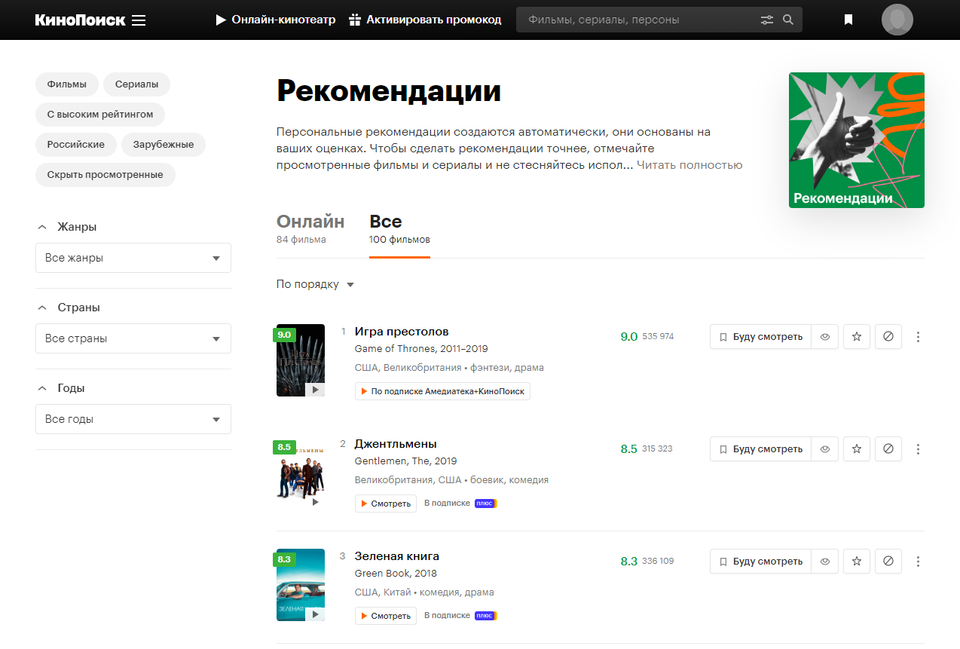Click Смотреть button for Зеленая книга
960x649 pixels.
point(386,616)
